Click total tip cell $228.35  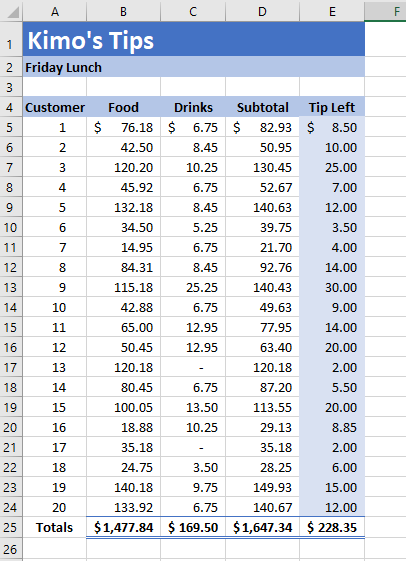[x=332, y=527]
